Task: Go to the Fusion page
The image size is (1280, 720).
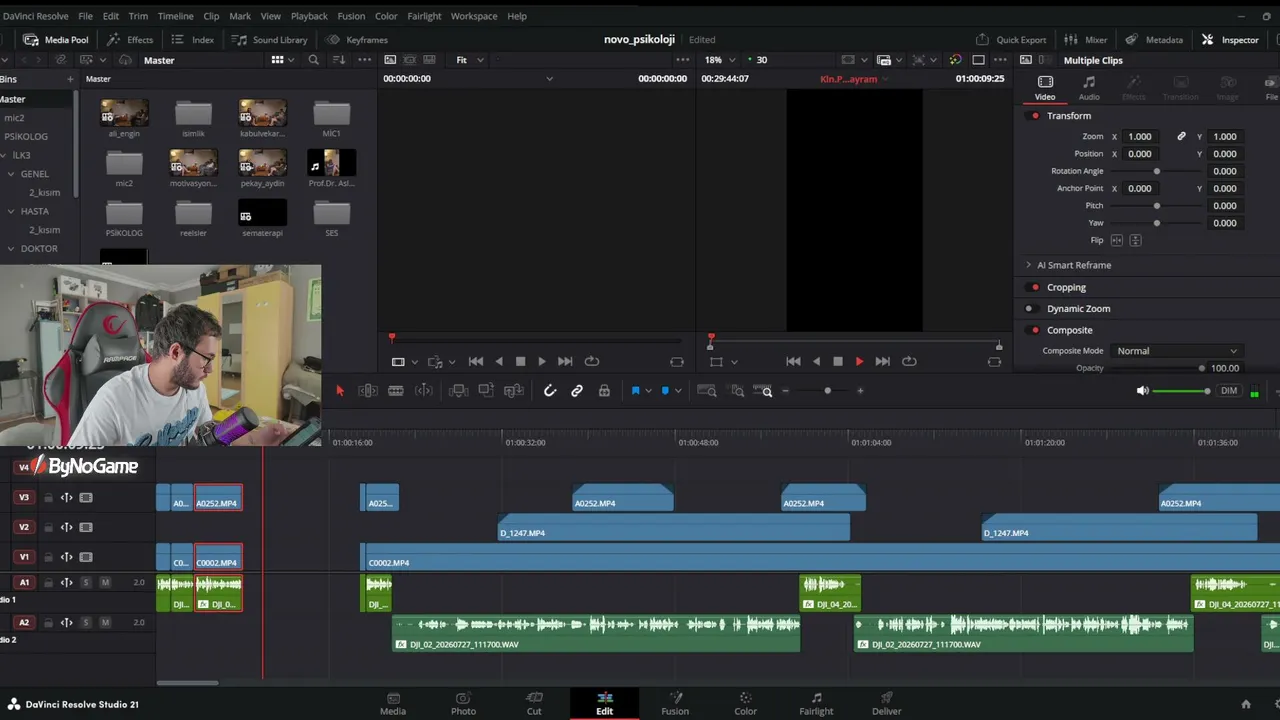Action: (x=675, y=703)
